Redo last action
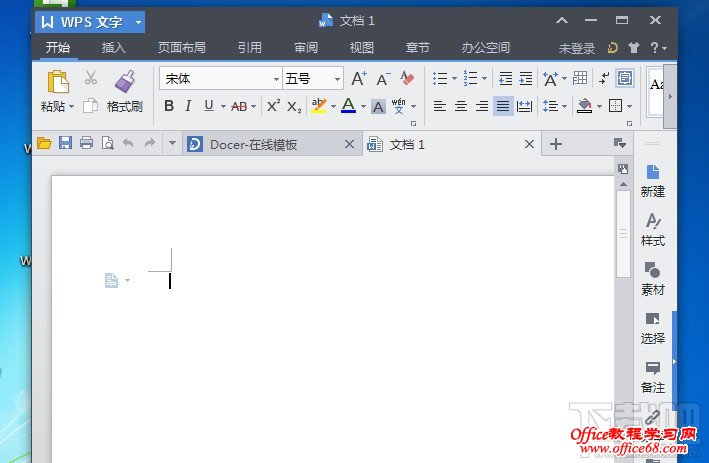 149,143
